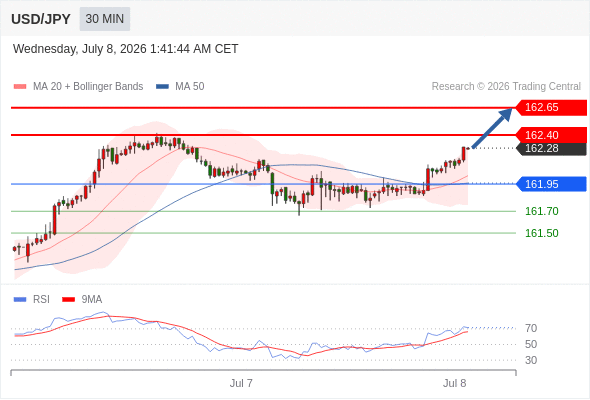Toggle the RSI legend entry
590x400 pixels.
pos(32,300)
